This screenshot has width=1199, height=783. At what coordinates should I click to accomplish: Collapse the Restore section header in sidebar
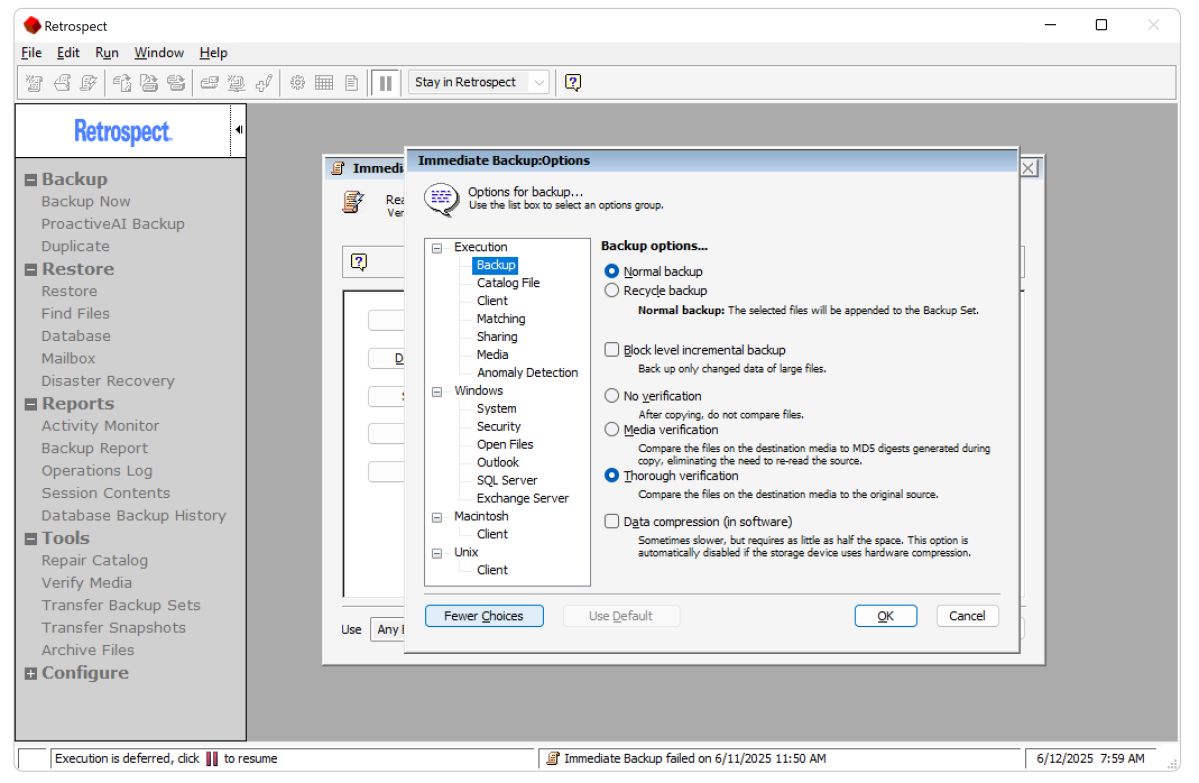[31, 270]
